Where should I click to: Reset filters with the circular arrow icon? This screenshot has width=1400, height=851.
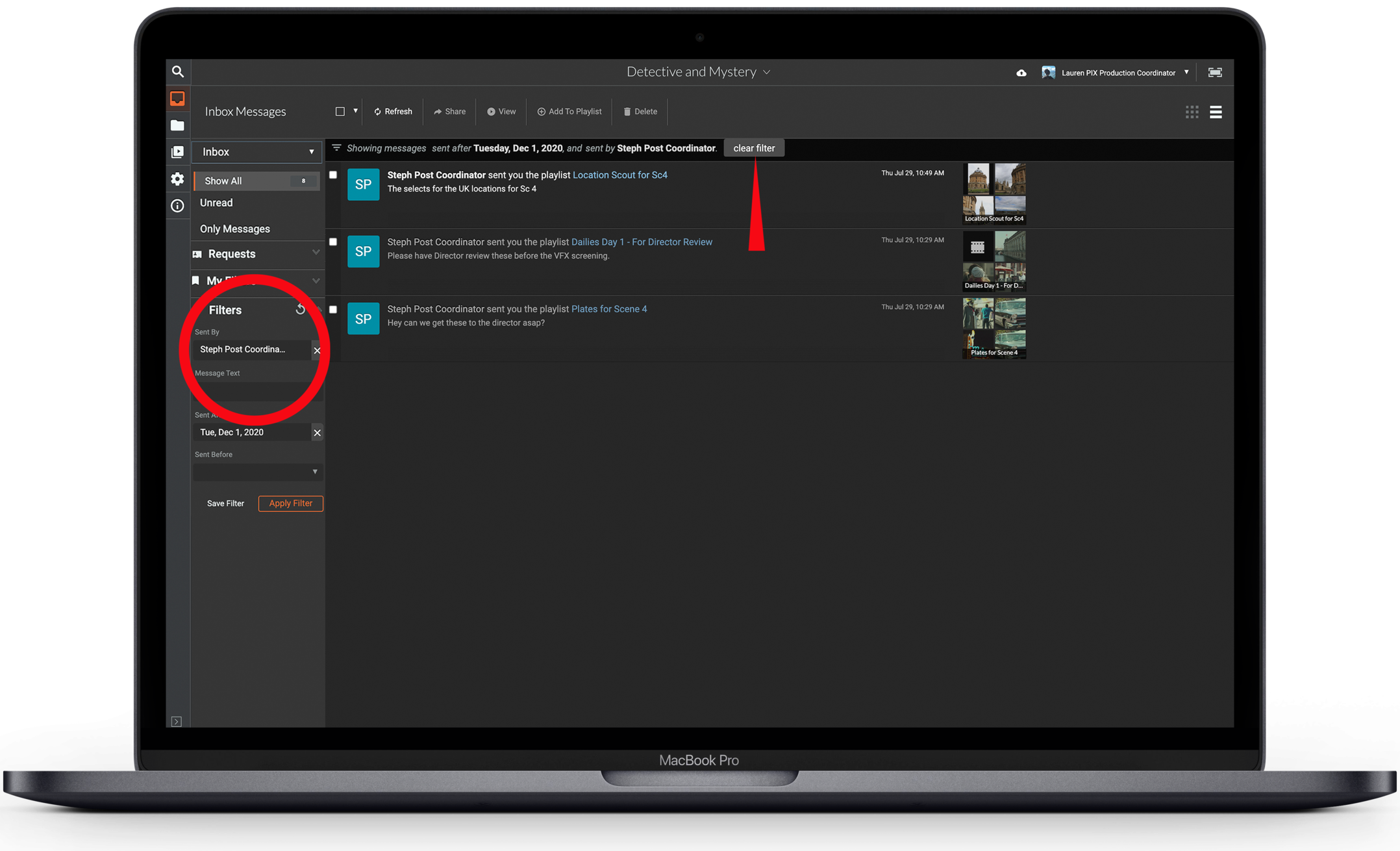300,309
